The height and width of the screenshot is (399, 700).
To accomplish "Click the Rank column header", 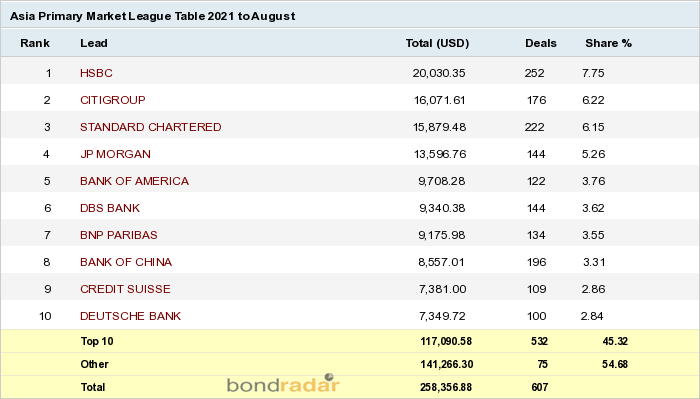I will [x=35, y=43].
